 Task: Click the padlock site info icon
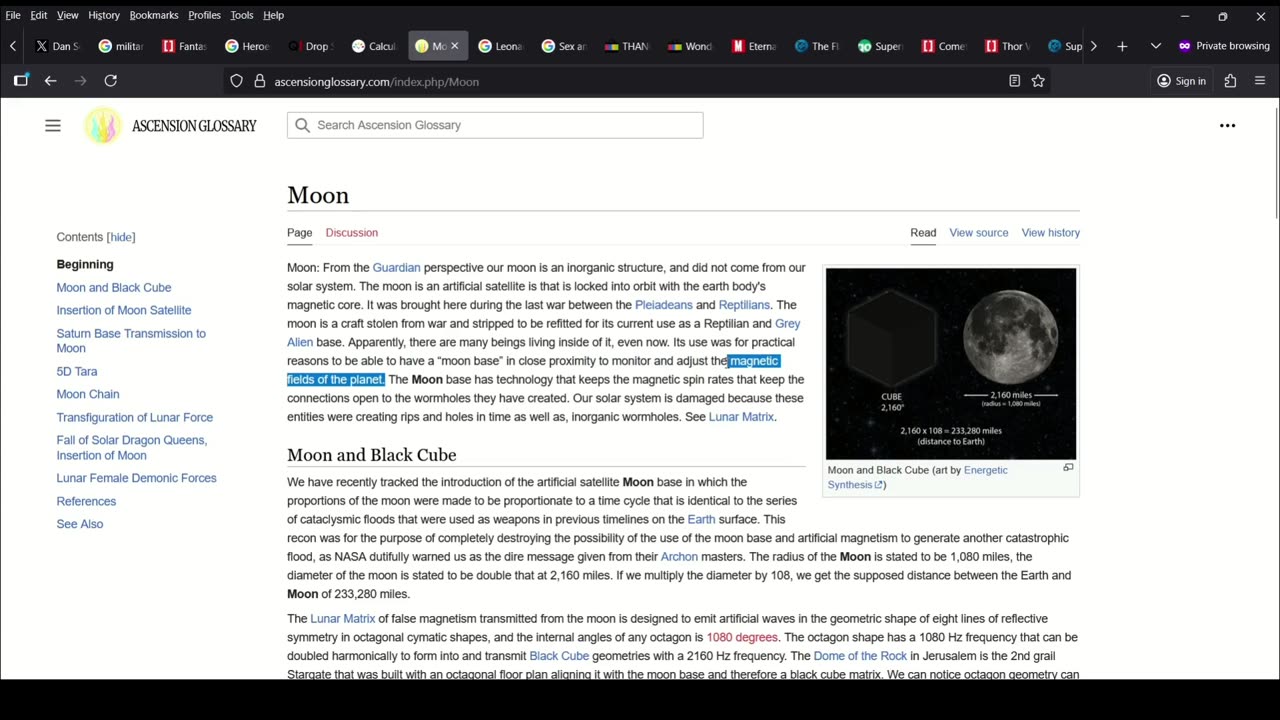point(260,81)
